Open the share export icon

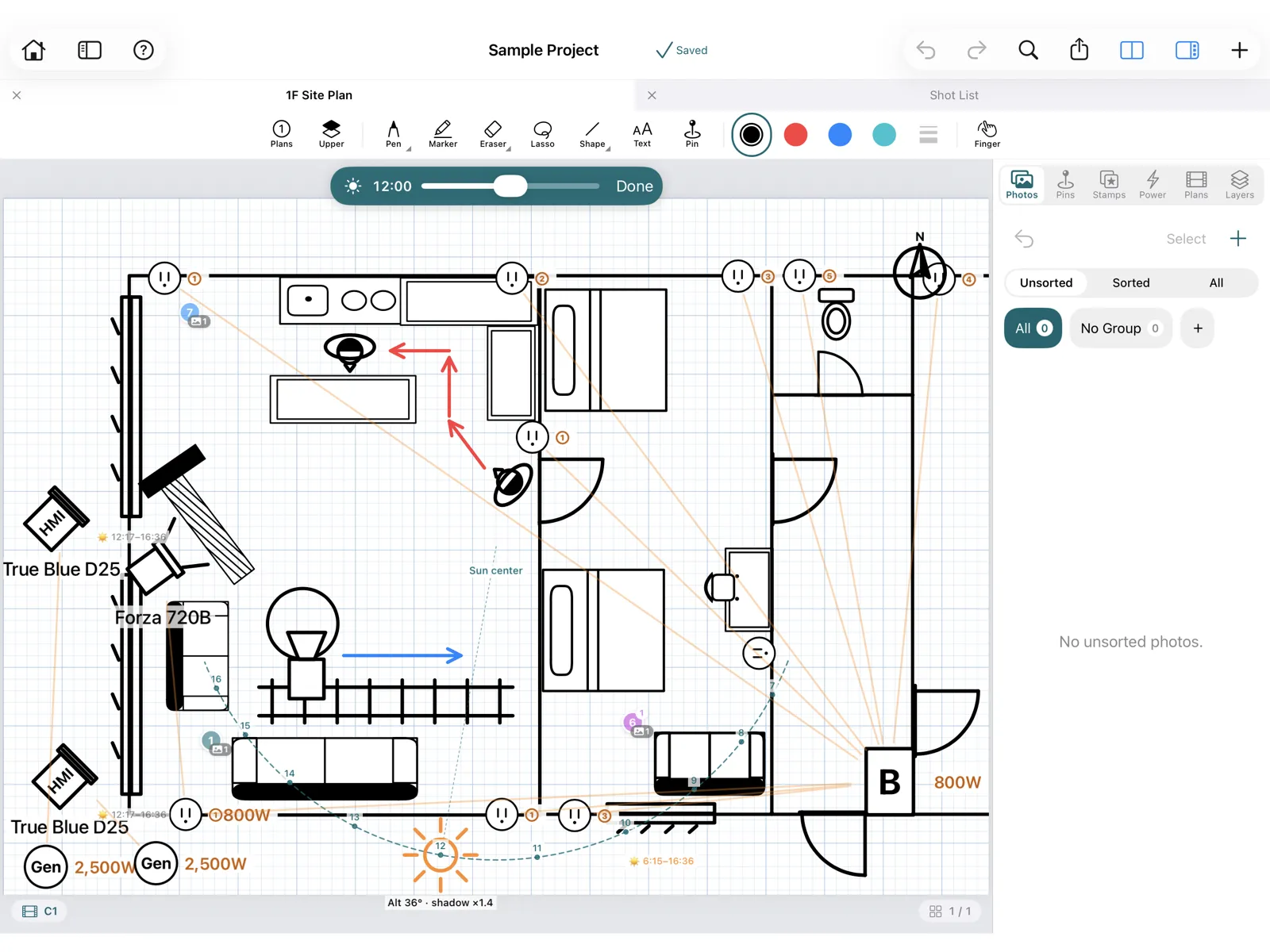click(1079, 49)
